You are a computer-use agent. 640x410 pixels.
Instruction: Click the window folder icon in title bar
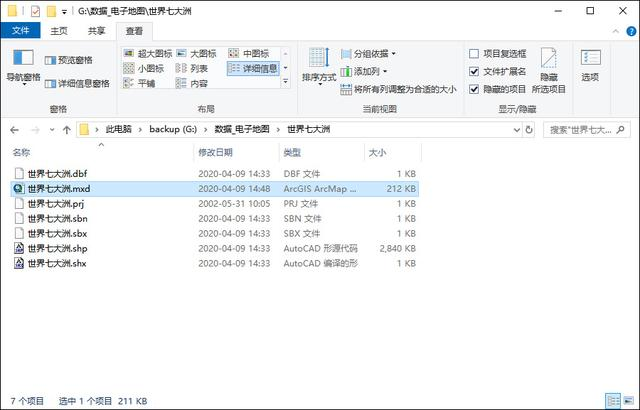click(12, 11)
